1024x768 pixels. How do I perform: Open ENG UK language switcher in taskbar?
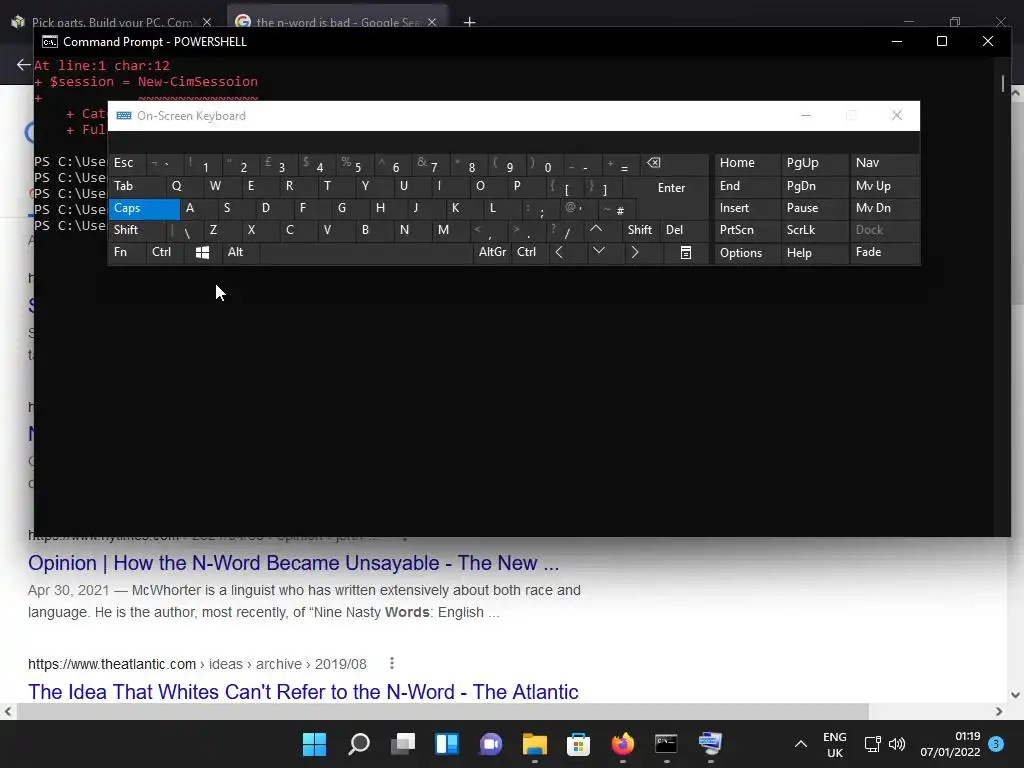point(835,744)
